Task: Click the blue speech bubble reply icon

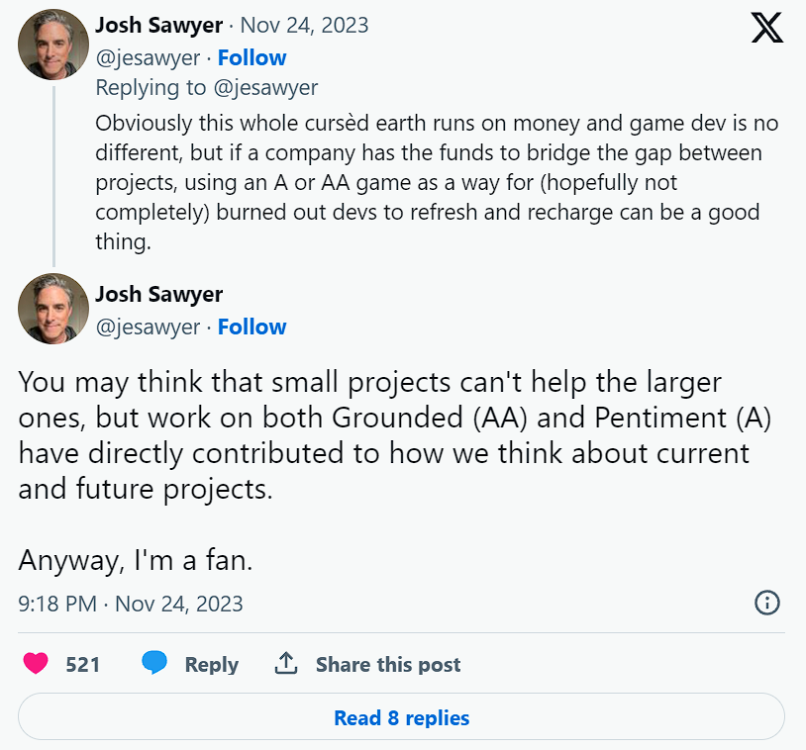Action: [x=154, y=663]
